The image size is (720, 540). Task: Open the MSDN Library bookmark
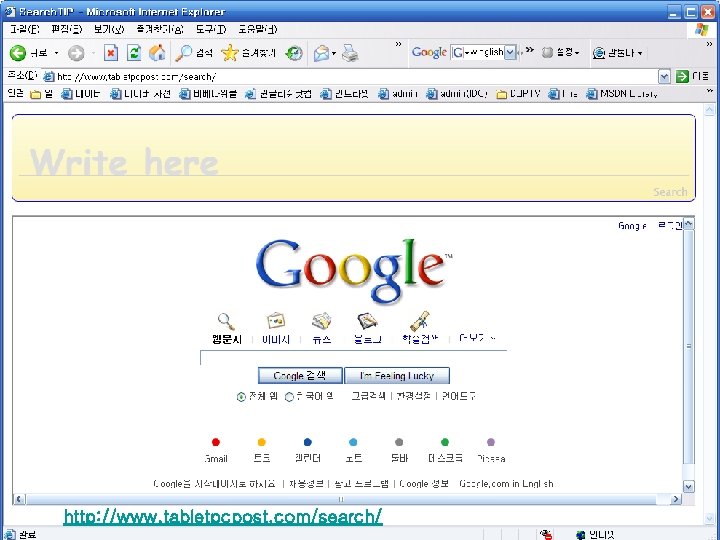tap(622, 94)
